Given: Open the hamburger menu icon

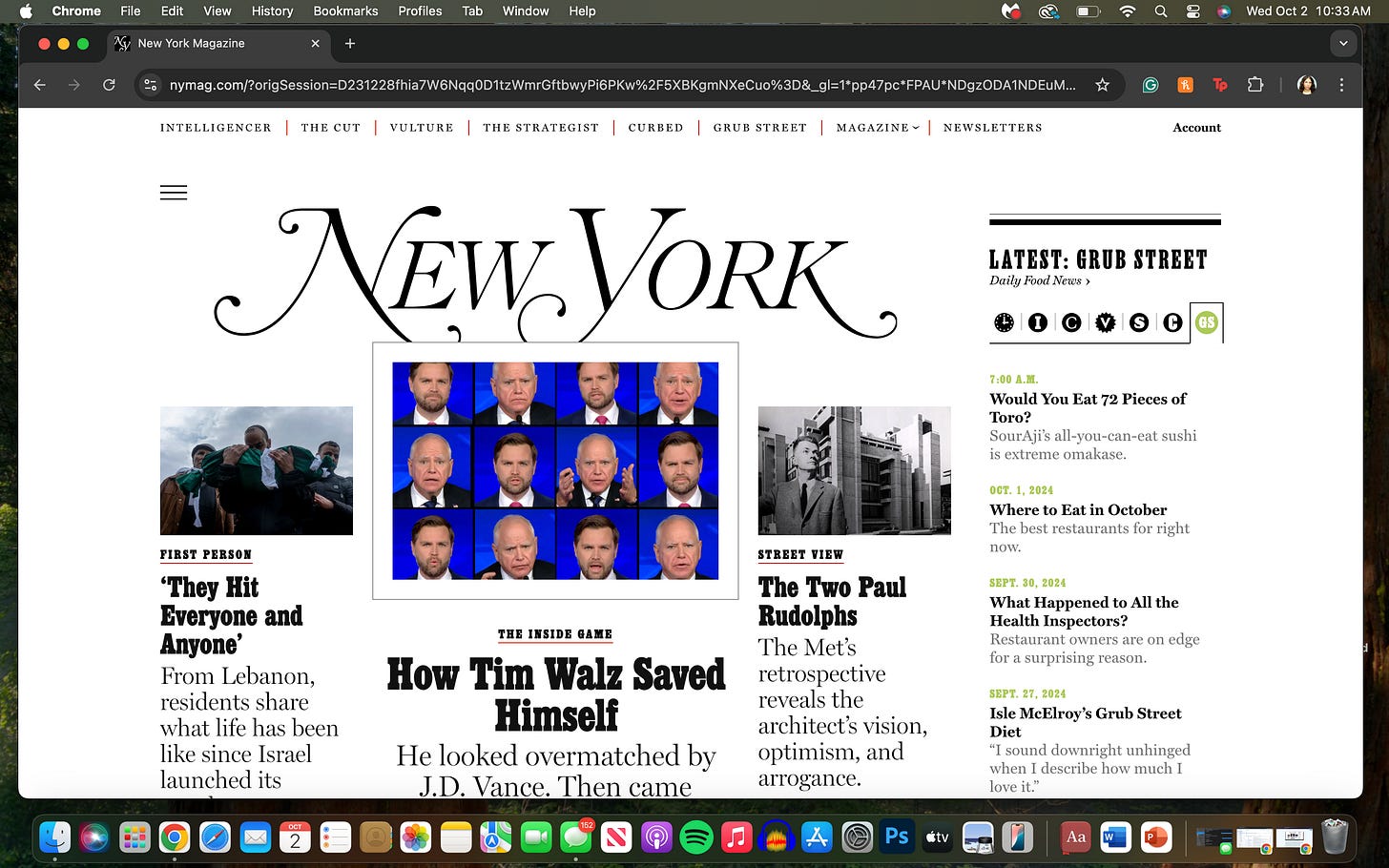Looking at the screenshot, I should pos(174,193).
